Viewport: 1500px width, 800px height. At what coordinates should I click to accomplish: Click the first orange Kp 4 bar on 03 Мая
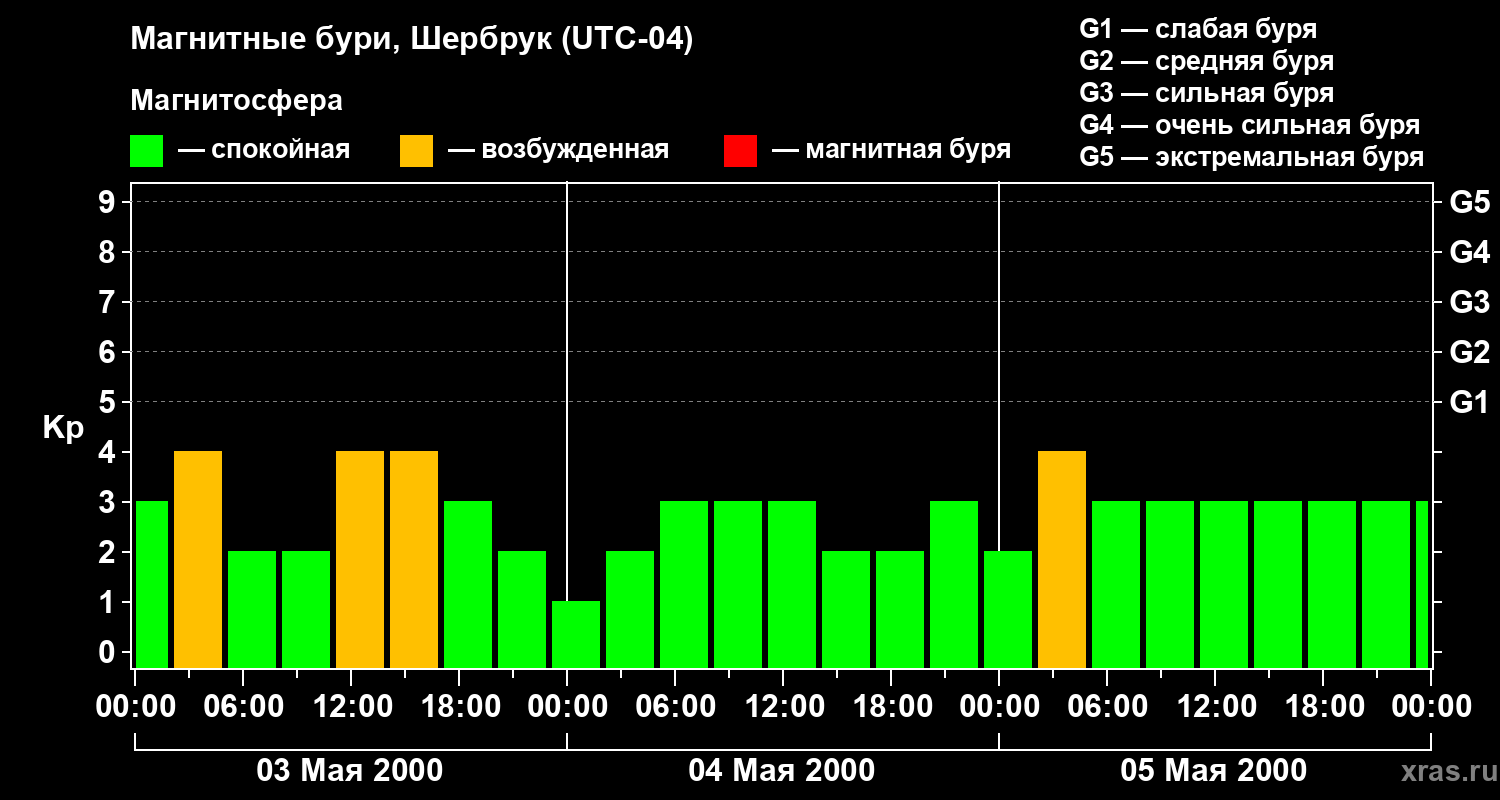[x=198, y=560]
